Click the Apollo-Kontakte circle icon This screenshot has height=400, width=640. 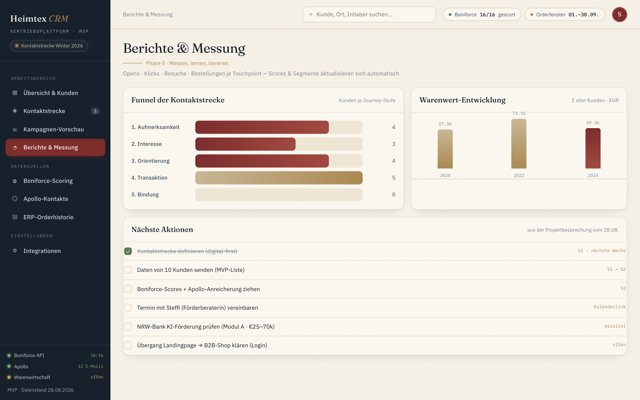tap(15, 199)
